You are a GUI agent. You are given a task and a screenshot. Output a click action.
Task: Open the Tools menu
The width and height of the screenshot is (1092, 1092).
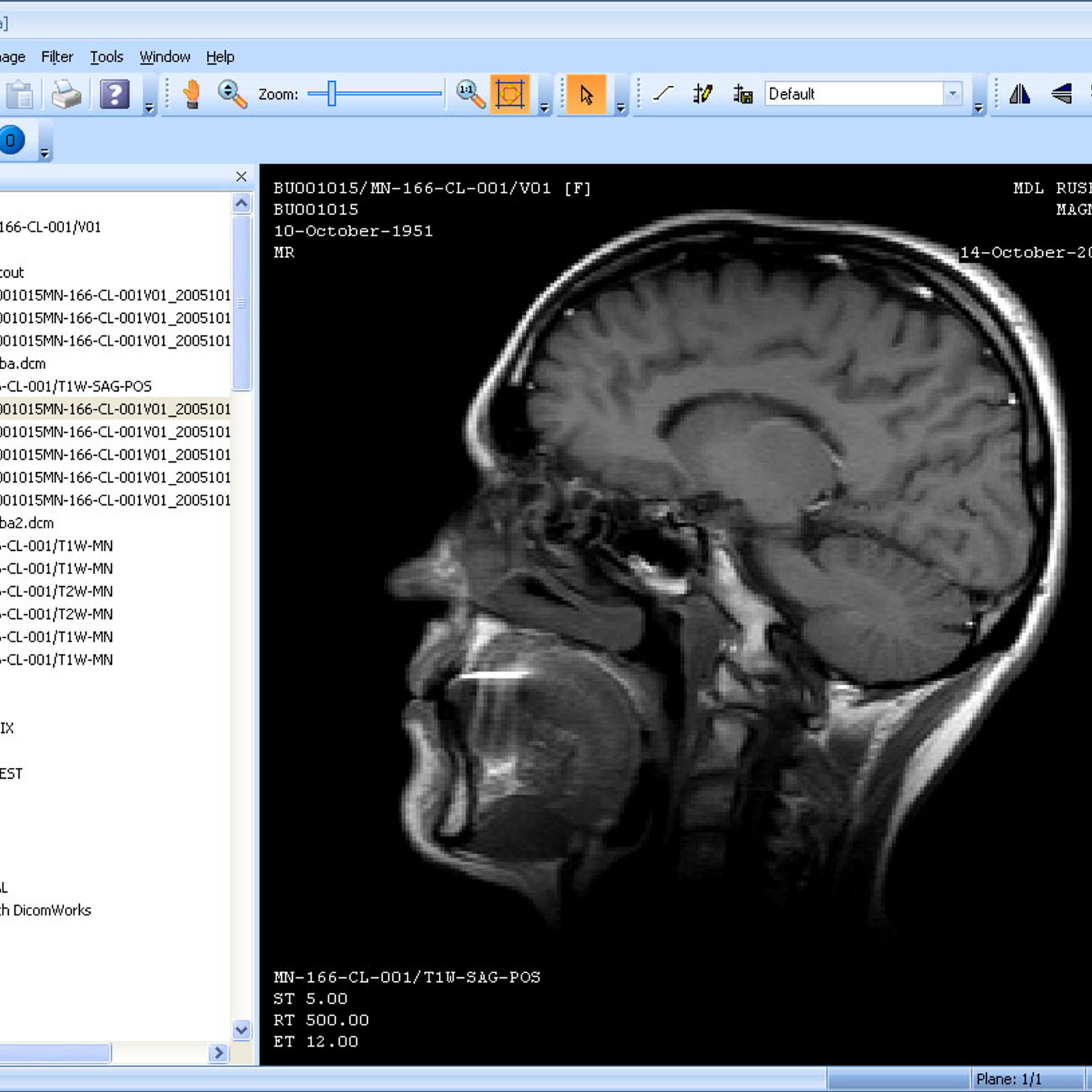(x=106, y=57)
